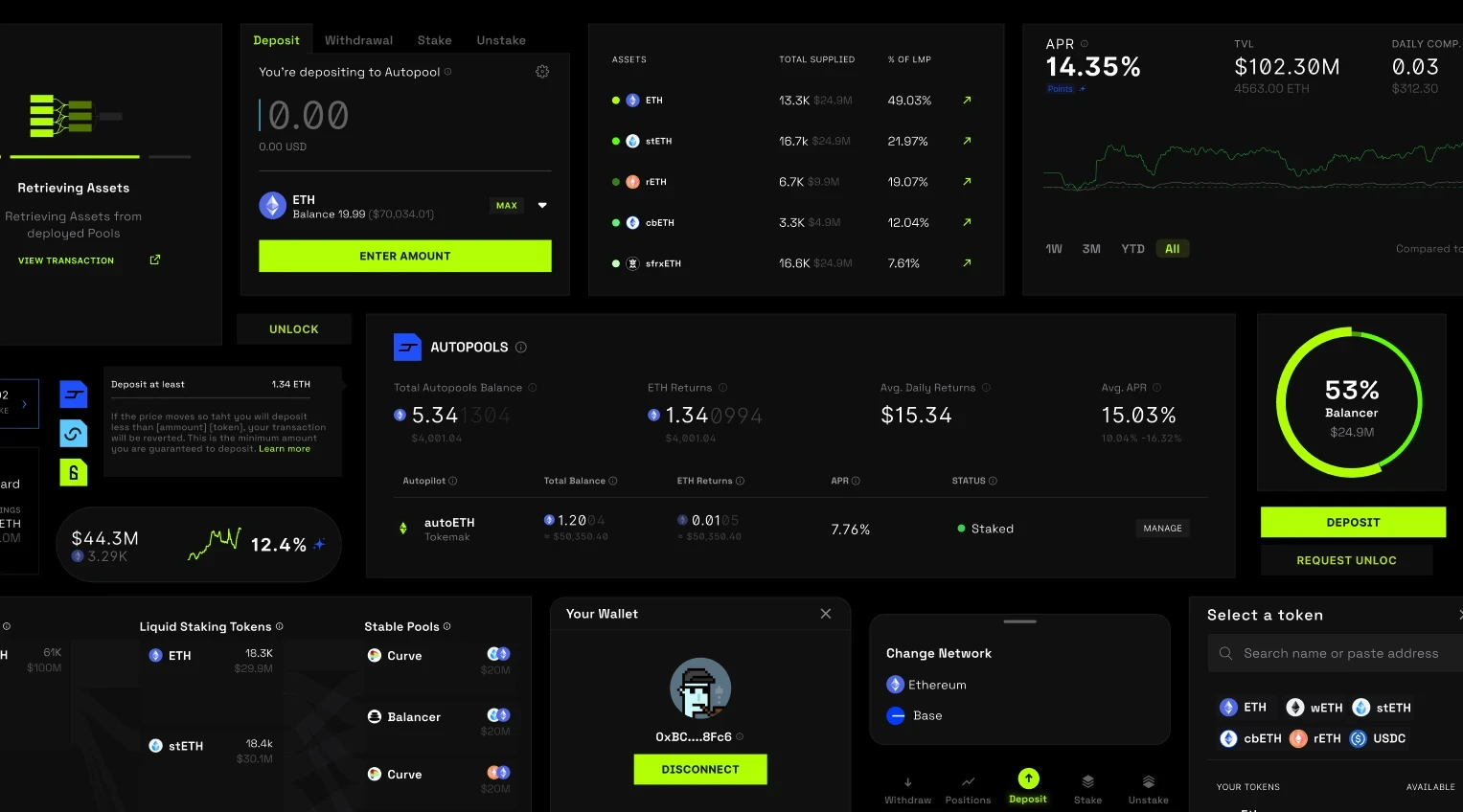Open deposit settings gear icon
This screenshot has width=1463, height=812.
542,72
